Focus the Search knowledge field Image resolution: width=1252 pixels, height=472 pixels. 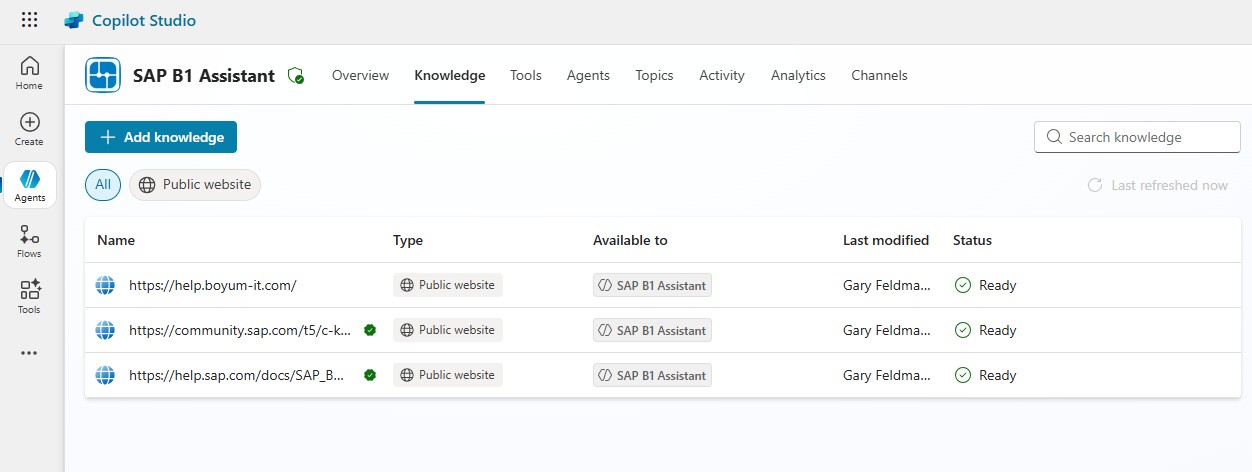[1137, 137]
